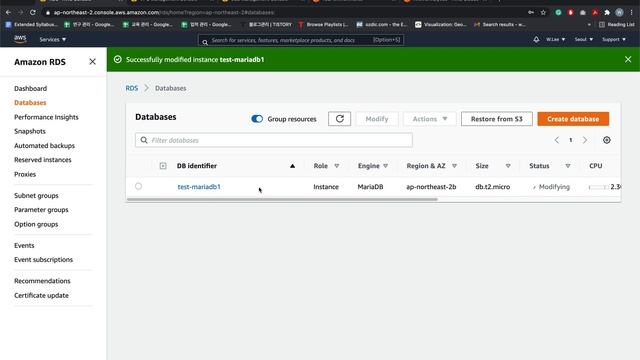Sort table by Status column

coord(567,166)
